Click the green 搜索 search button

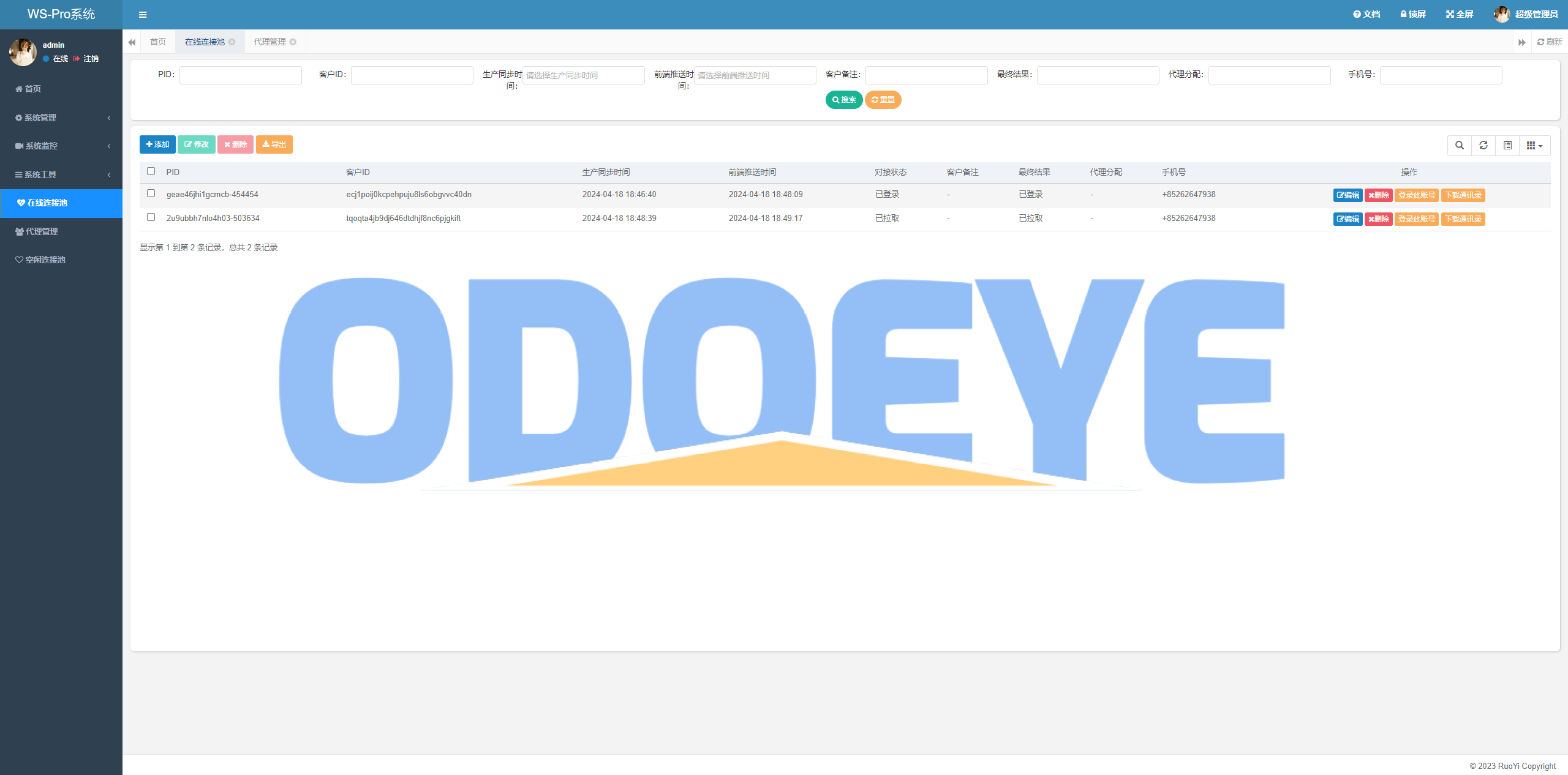844,100
